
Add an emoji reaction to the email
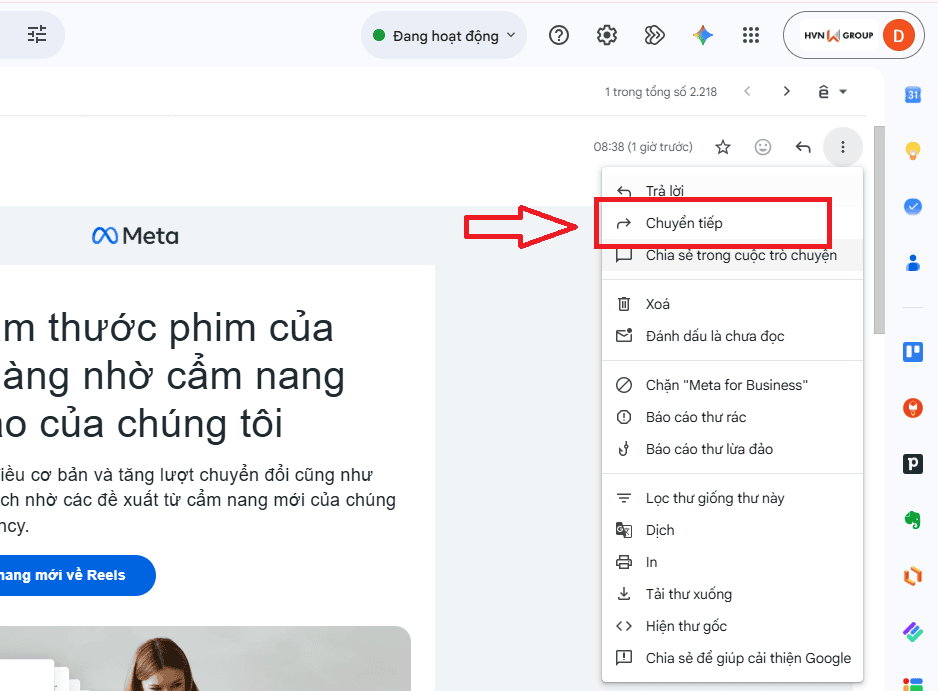[x=763, y=147]
